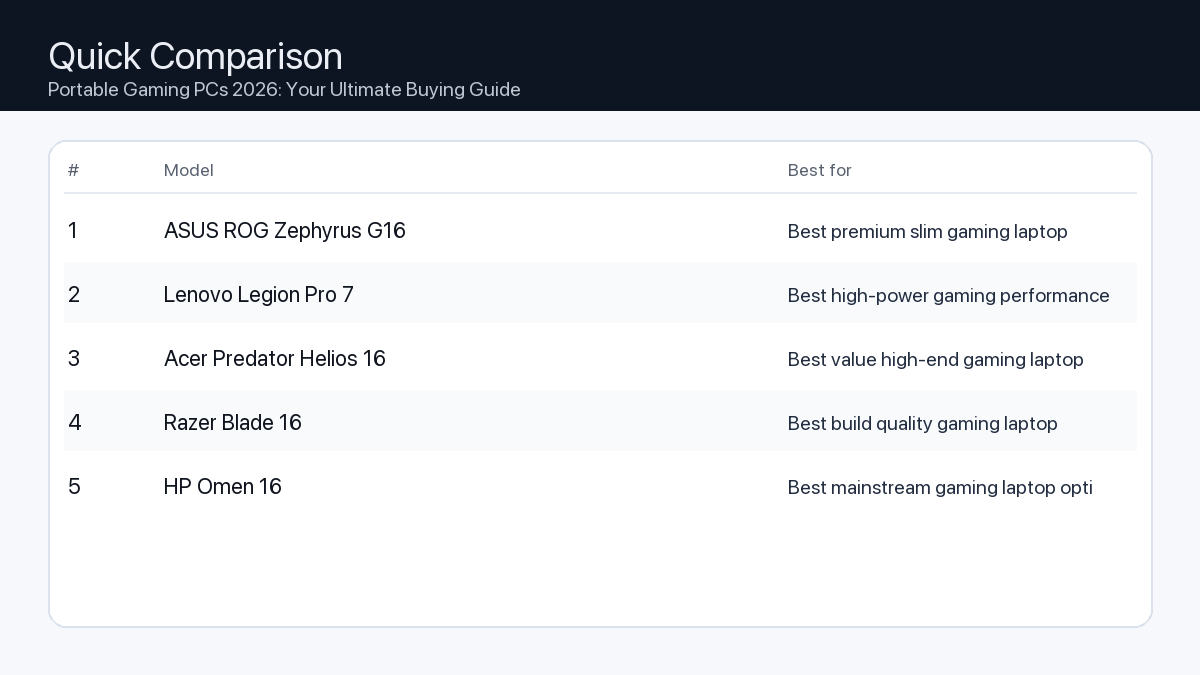Click rank number 2 in the table
1200x675 pixels.
coord(74,295)
